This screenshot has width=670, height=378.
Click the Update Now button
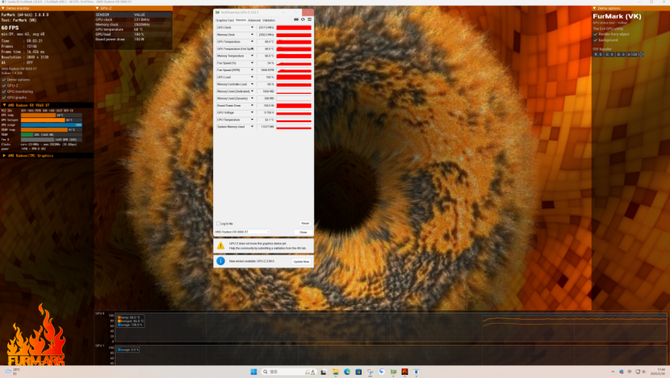coord(301,261)
